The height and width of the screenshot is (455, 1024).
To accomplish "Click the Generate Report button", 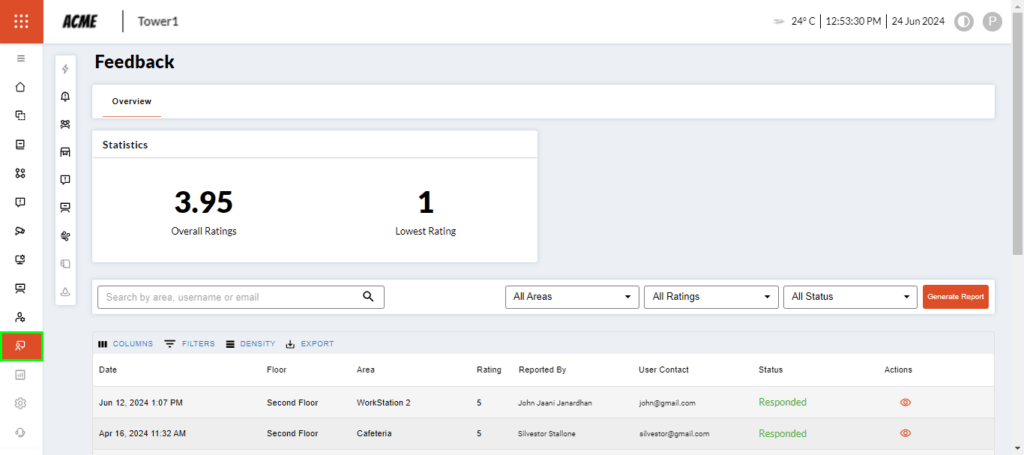I will pos(955,297).
